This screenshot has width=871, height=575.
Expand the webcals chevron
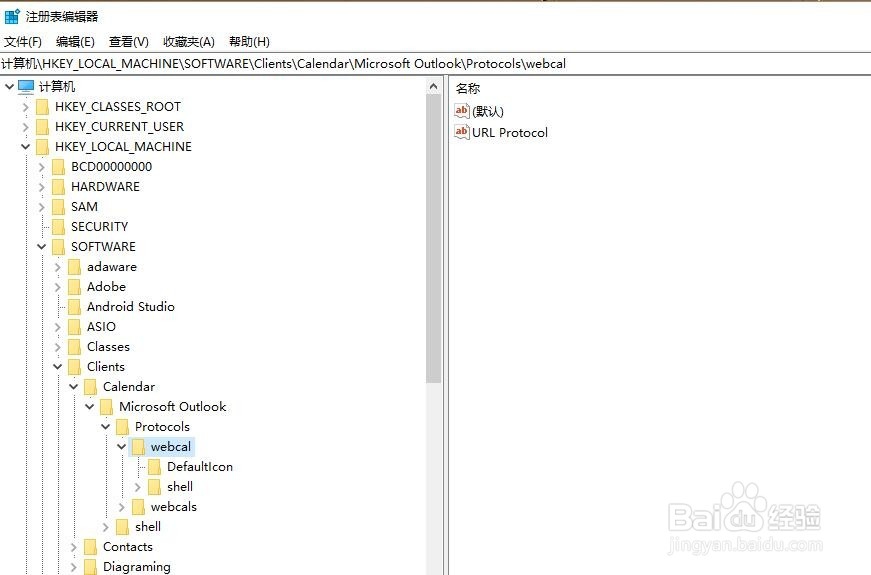pos(122,507)
